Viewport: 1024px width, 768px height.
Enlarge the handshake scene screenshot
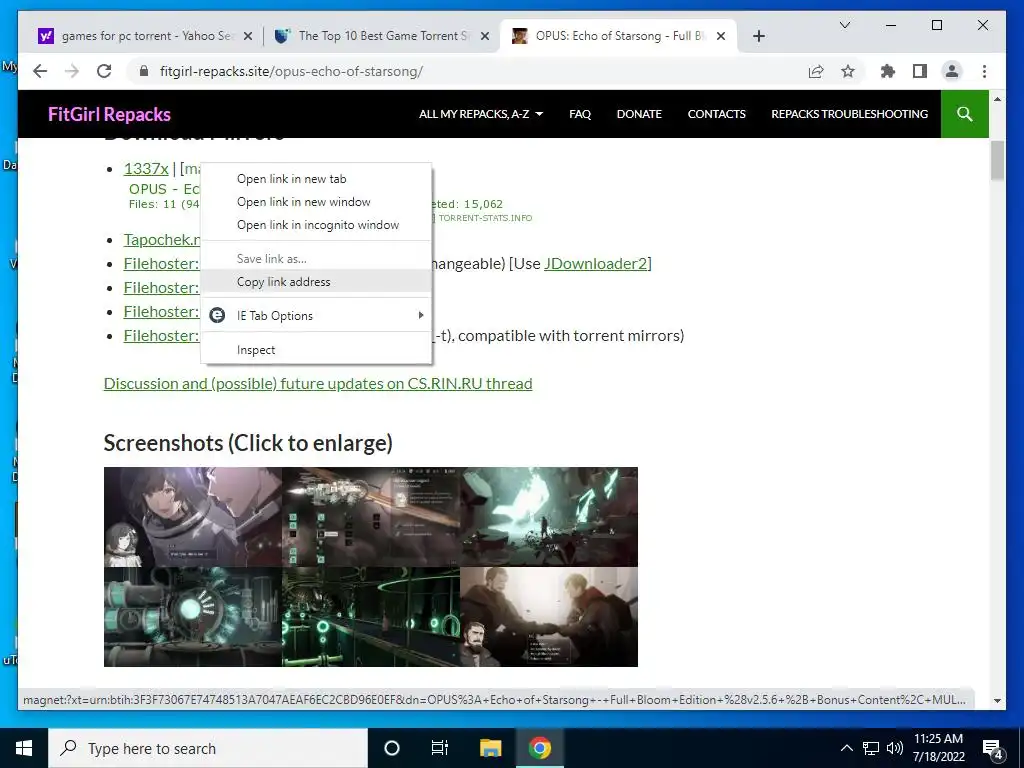[549, 616]
